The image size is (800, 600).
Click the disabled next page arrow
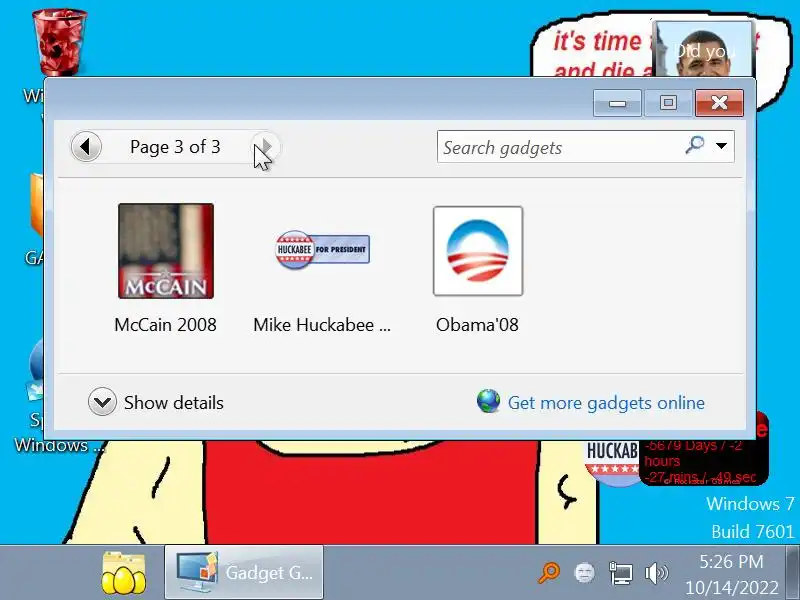[x=265, y=147]
